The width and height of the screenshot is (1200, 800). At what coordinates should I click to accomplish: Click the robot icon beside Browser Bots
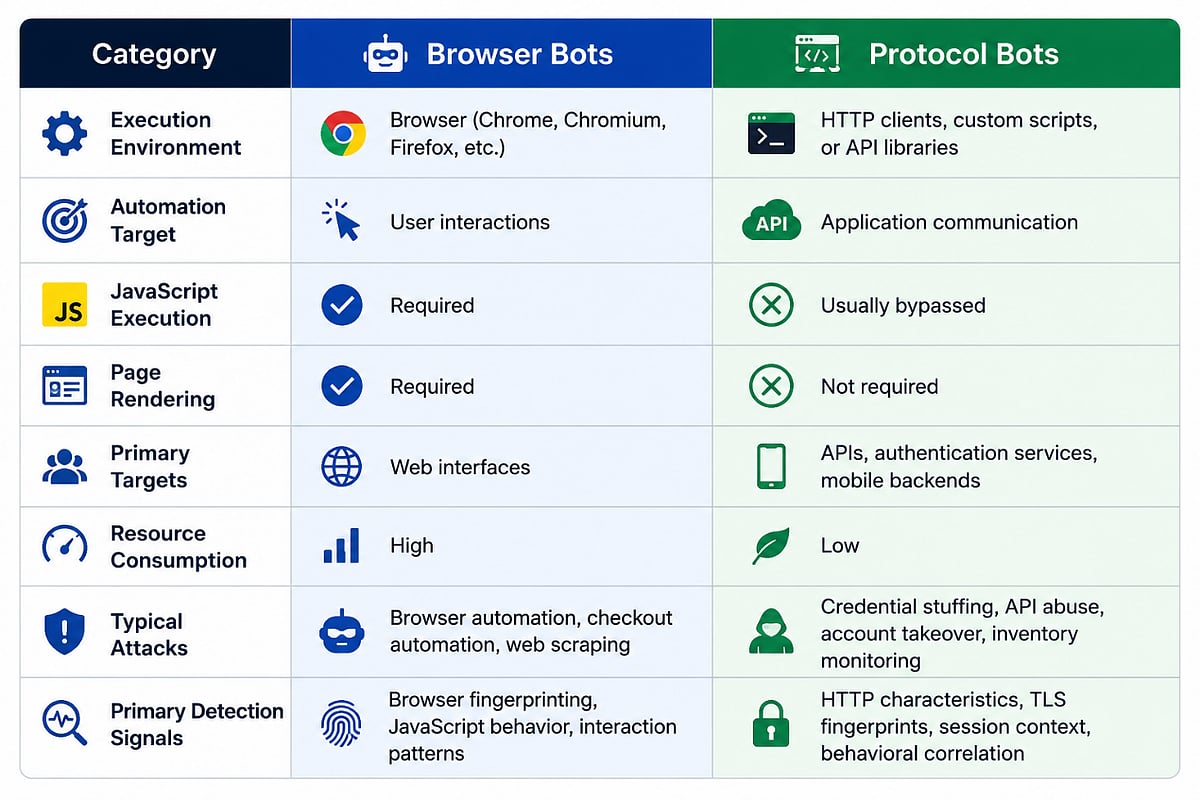tap(386, 53)
